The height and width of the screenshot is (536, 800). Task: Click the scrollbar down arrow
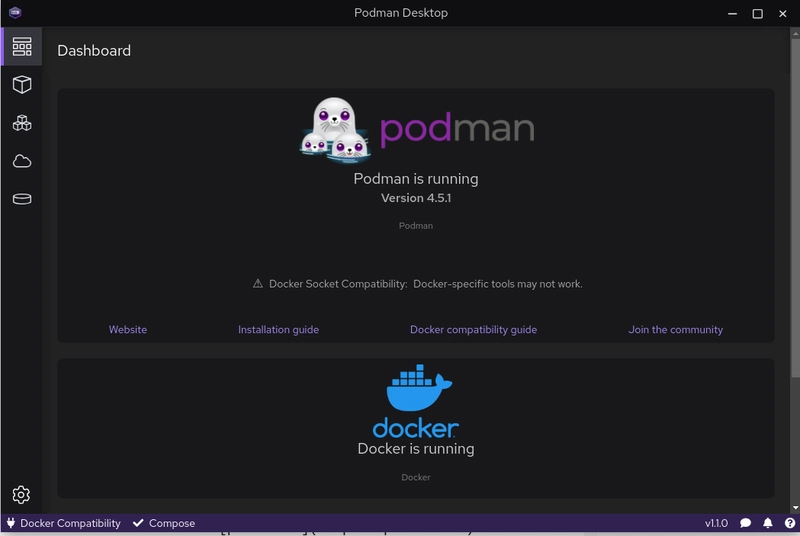(795, 507)
